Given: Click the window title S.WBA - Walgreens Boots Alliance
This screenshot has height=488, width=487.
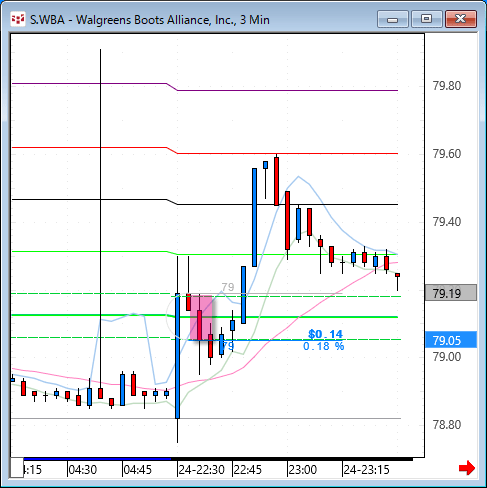Looking at the screenshot, I should point(150,20).
